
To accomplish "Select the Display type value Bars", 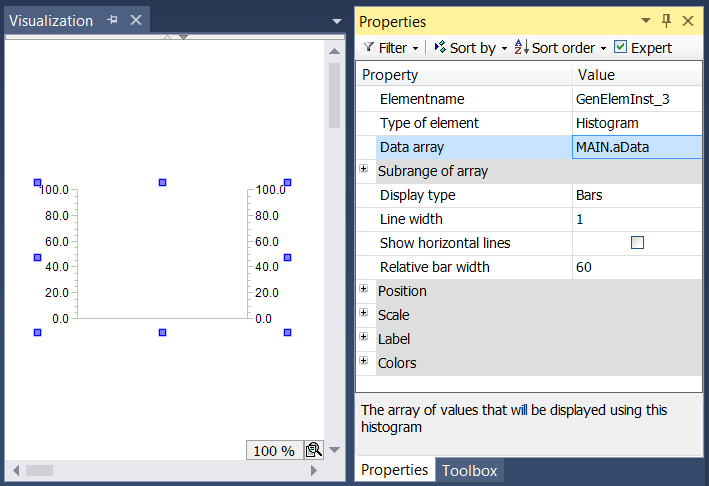I will coord(637,195).
